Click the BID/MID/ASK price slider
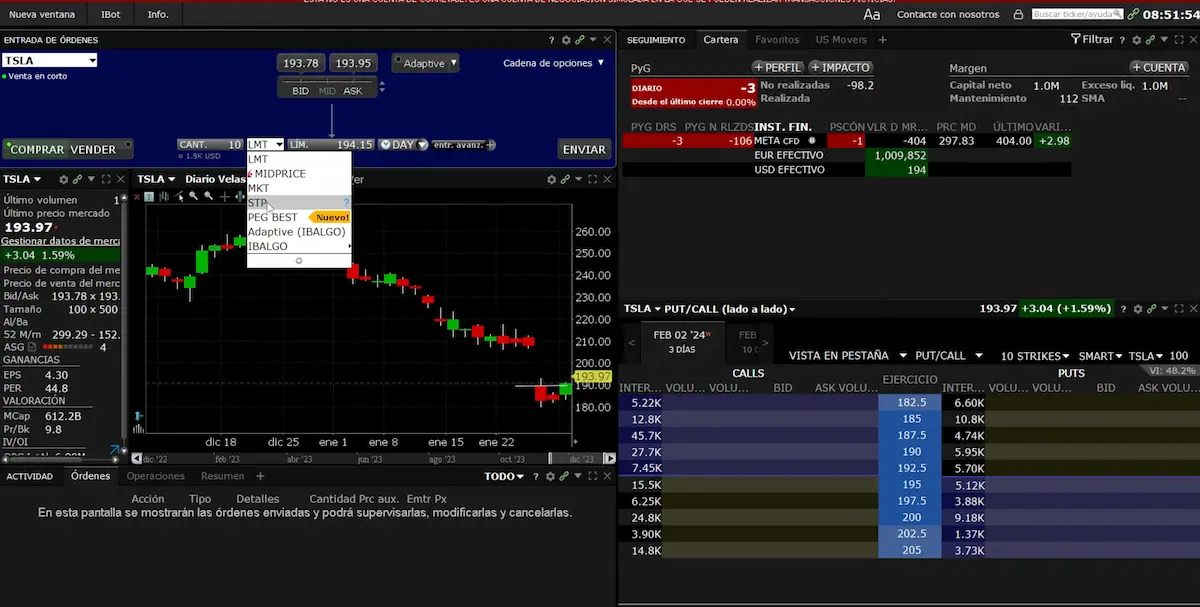This screenshot has height=607, width=1200. point(327,91)
